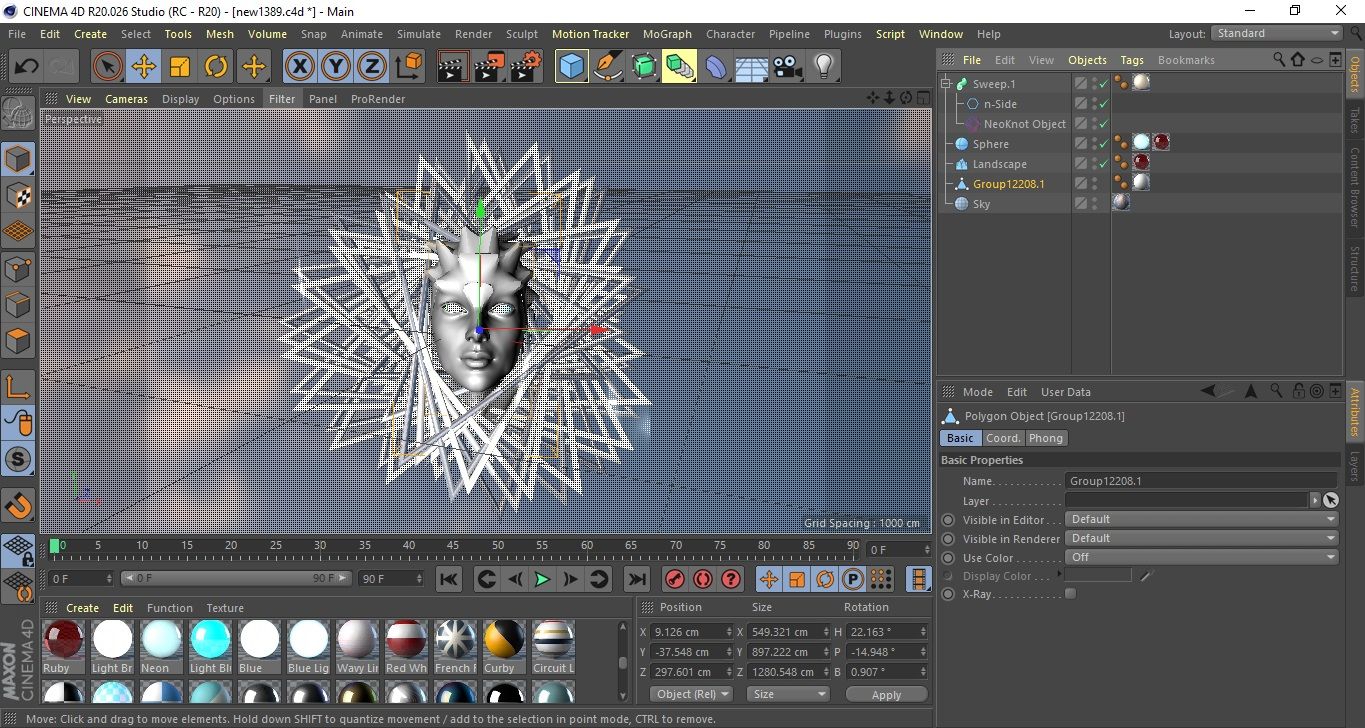
Task: Click the Undo arrow icon
Action: [27, 67]
